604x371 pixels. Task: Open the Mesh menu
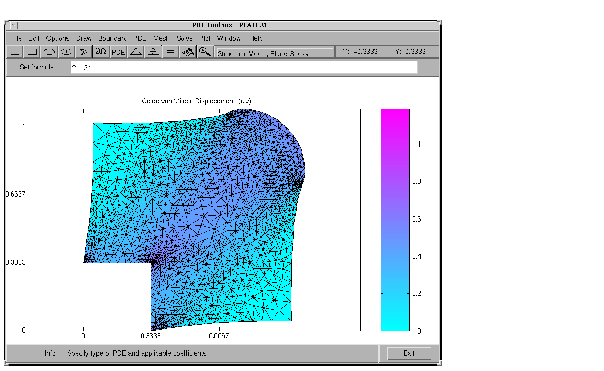click(161, 39)
